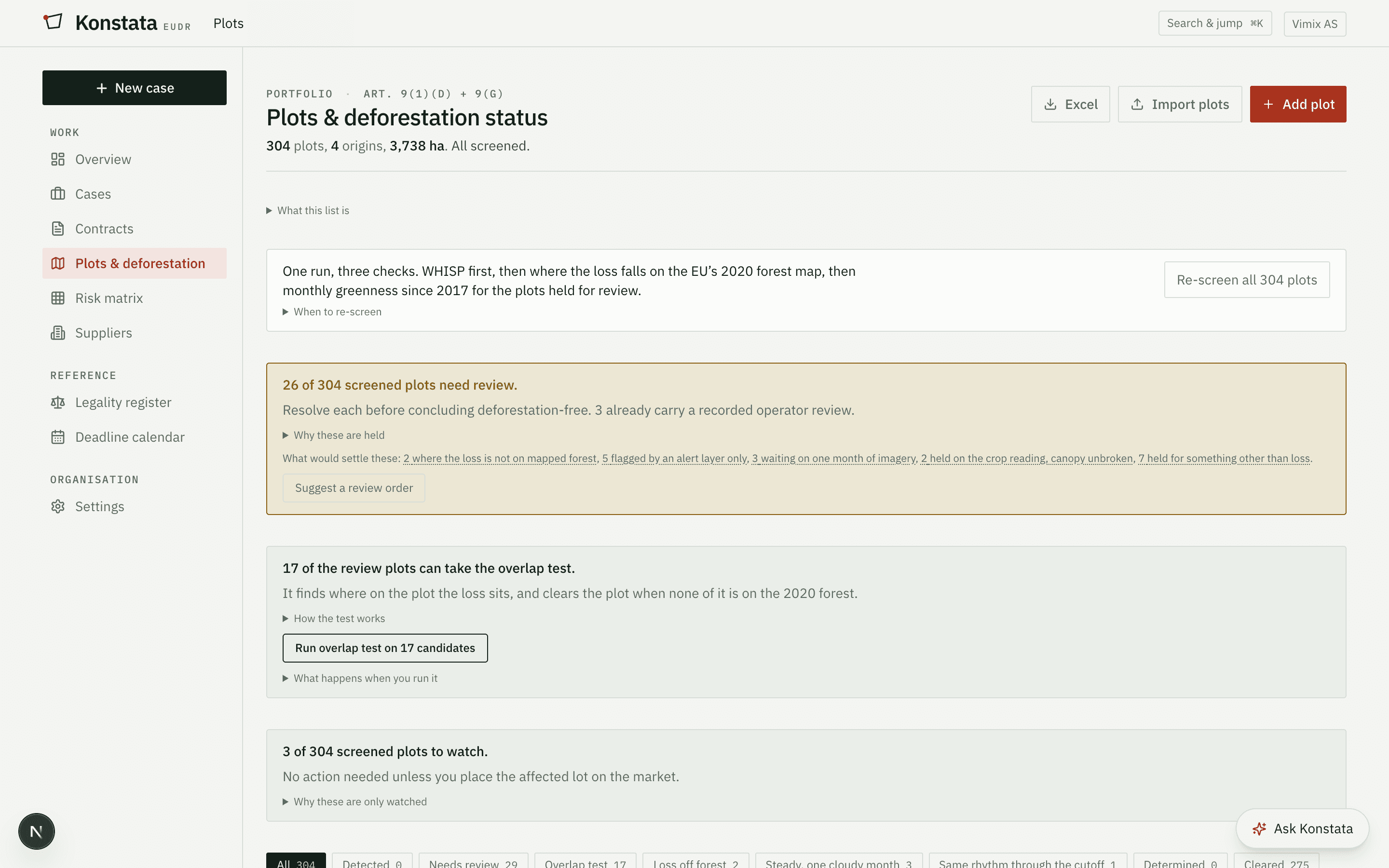
Task: Click the red Add plot button
Action: 1298,104
